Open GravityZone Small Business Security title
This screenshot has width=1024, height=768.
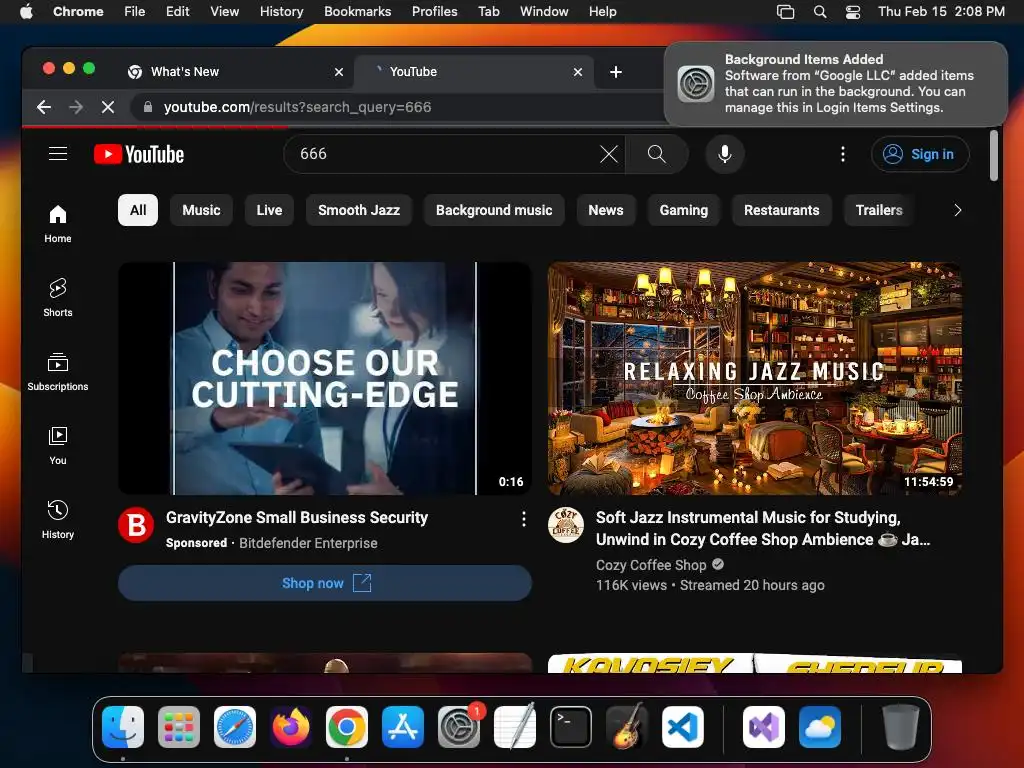tap(296, 518)
